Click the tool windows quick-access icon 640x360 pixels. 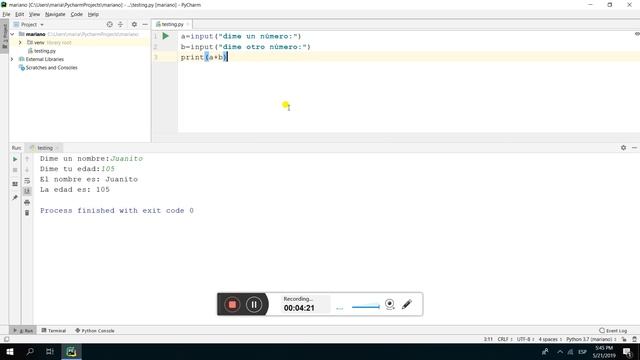click(x=6, y=339)
